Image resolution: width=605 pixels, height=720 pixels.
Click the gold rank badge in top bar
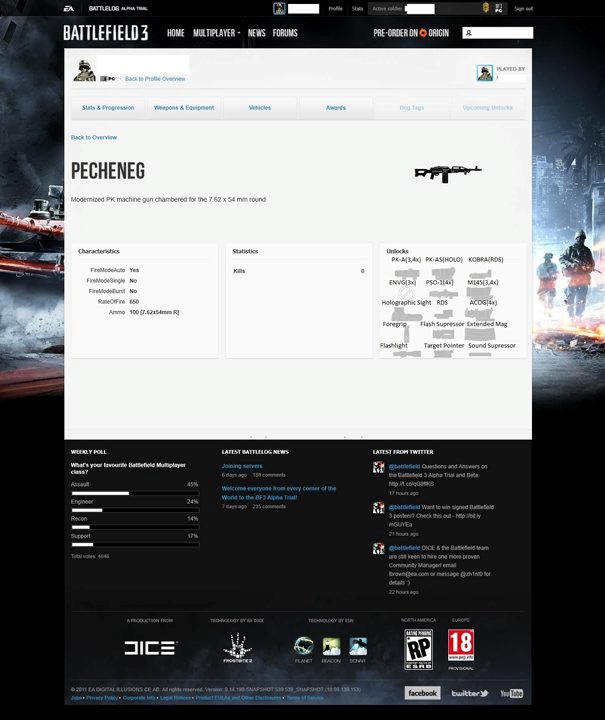pos(486,8)
